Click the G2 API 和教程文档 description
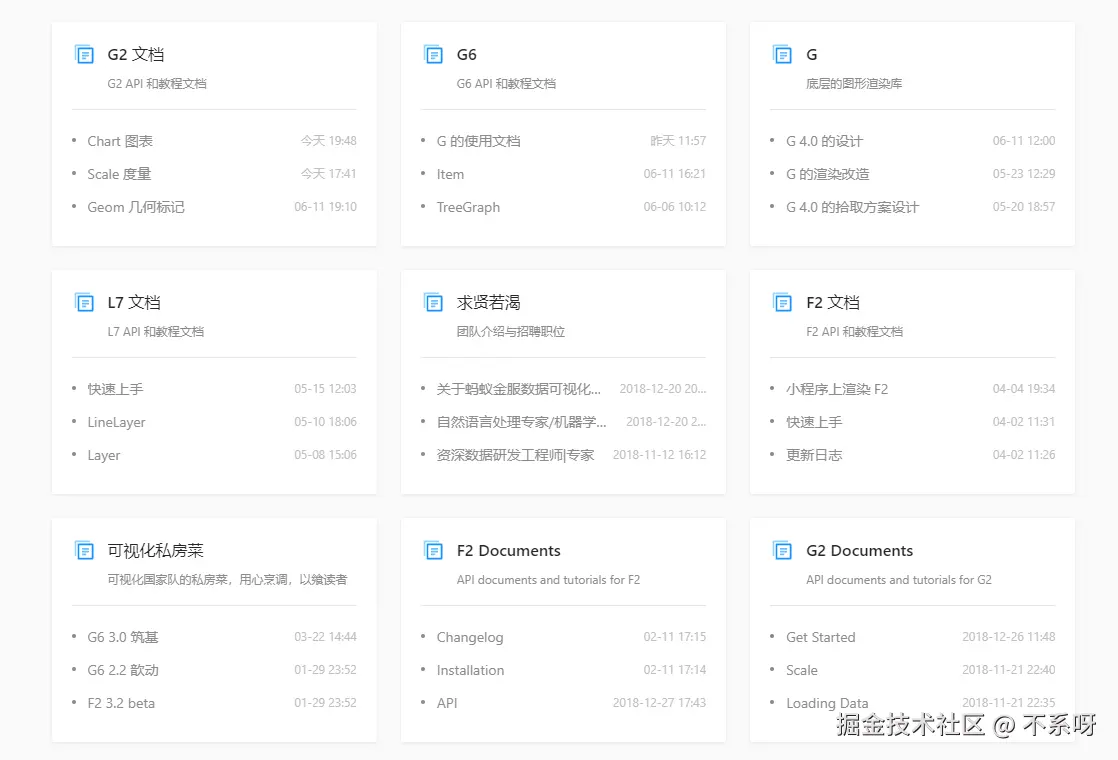This screenshot has width=1118, height=760. [x=157, y=83]
